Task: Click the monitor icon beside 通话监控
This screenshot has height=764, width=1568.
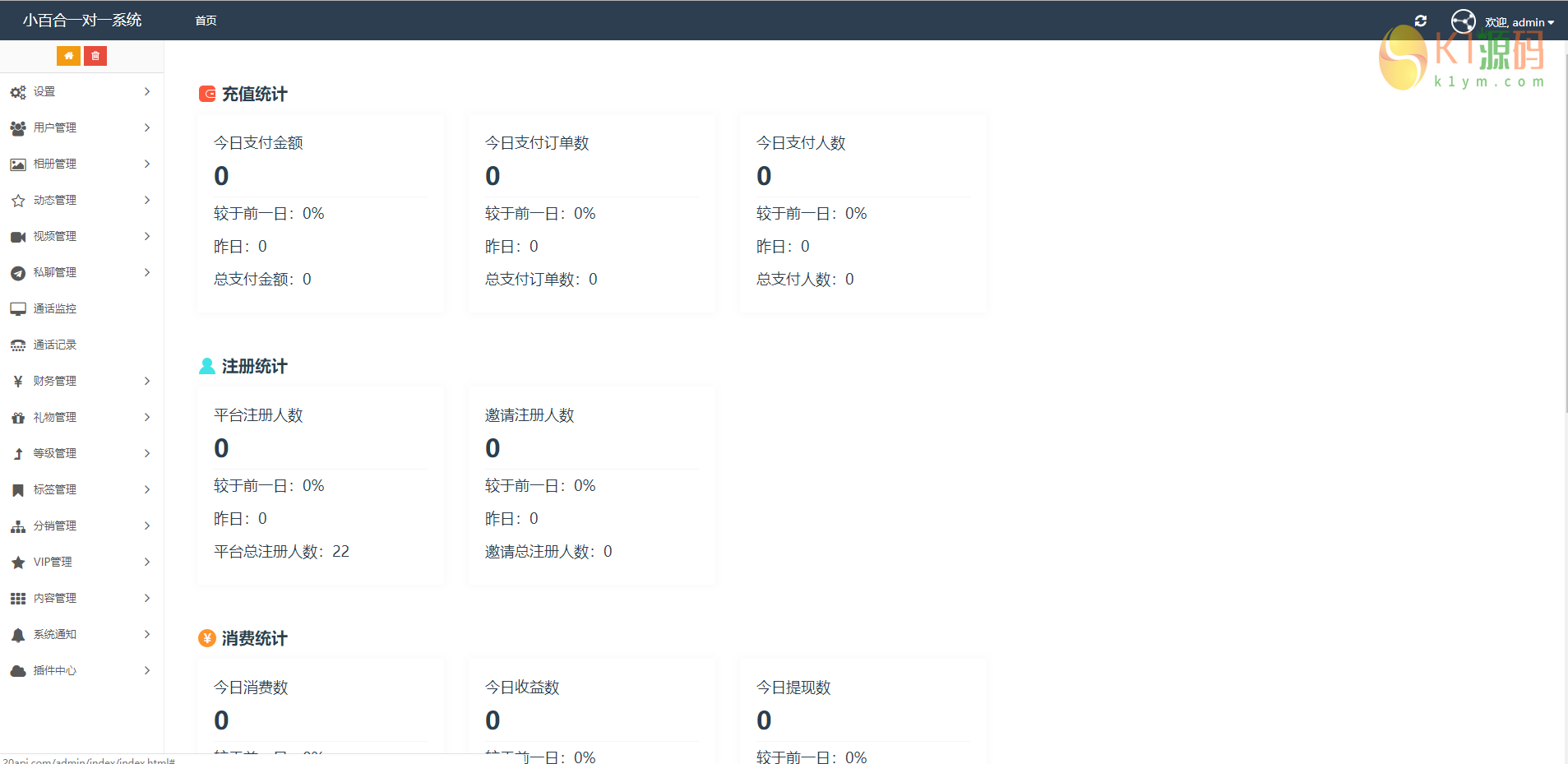Action: pos(18,309)
